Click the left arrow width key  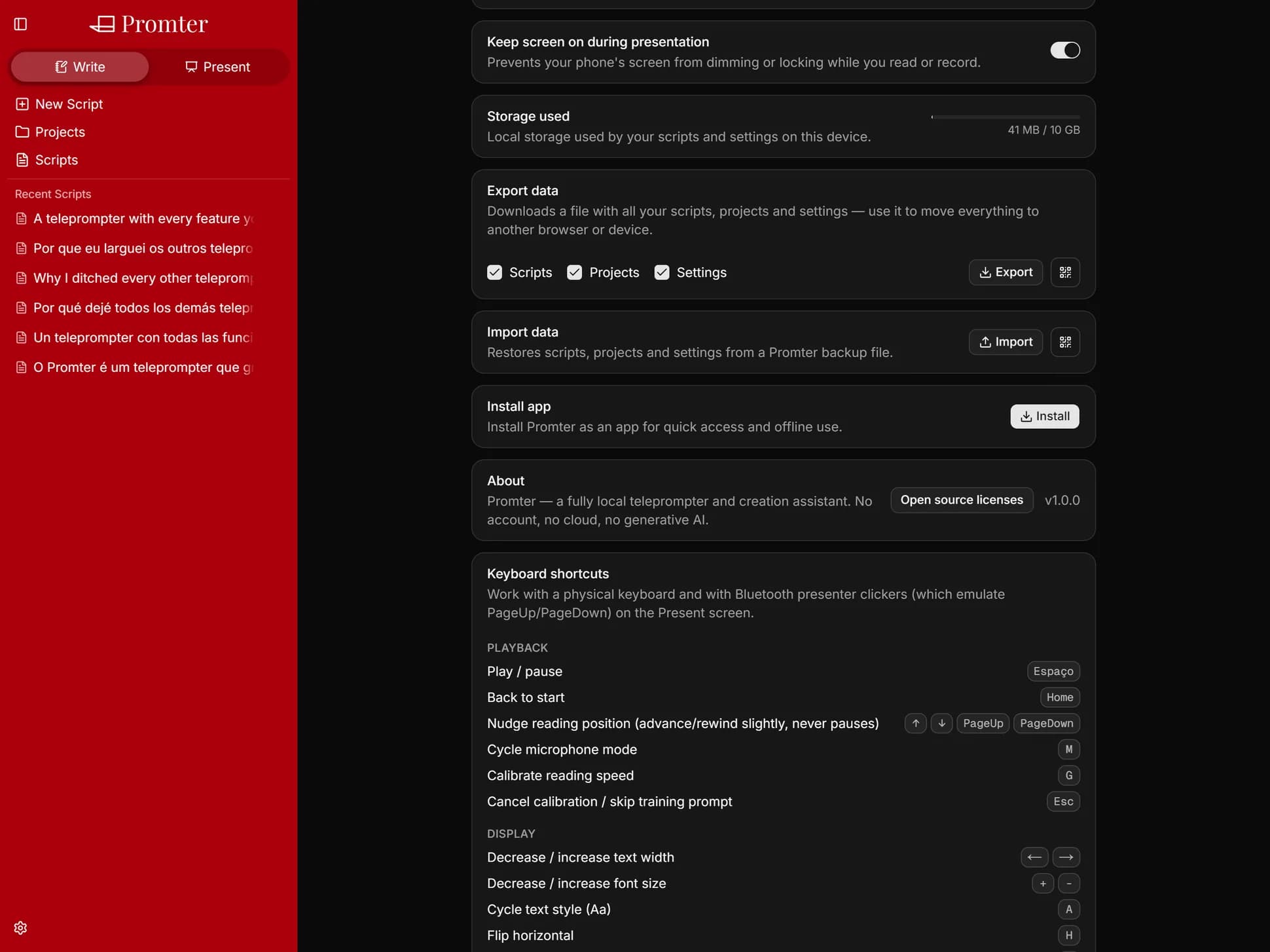tap(1034, 857)
